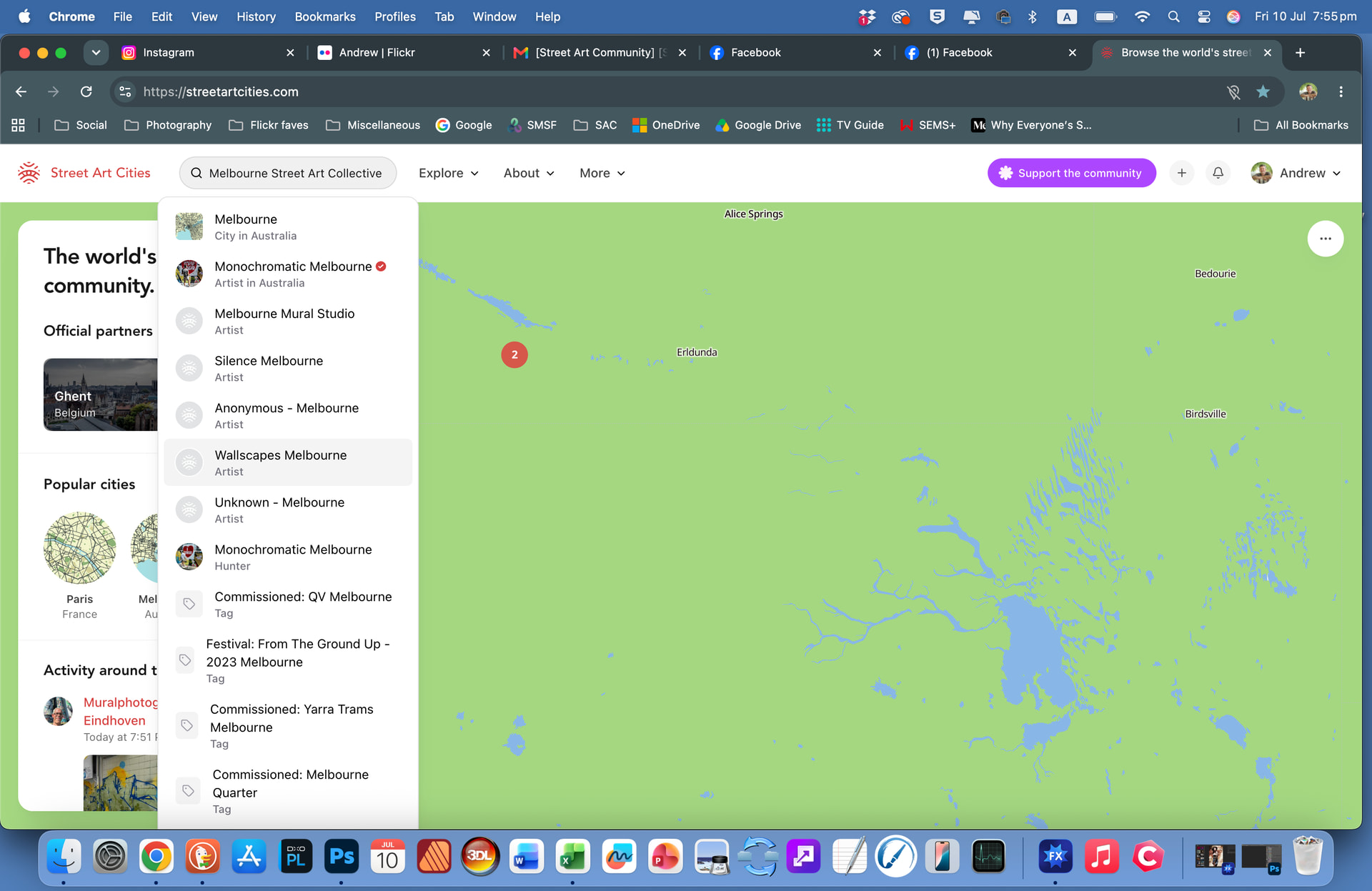Image resolution: width=1372 pixels, height=891 pixels.
Task: Switch to the Instagram tab
Action: [x=207, y=52]
